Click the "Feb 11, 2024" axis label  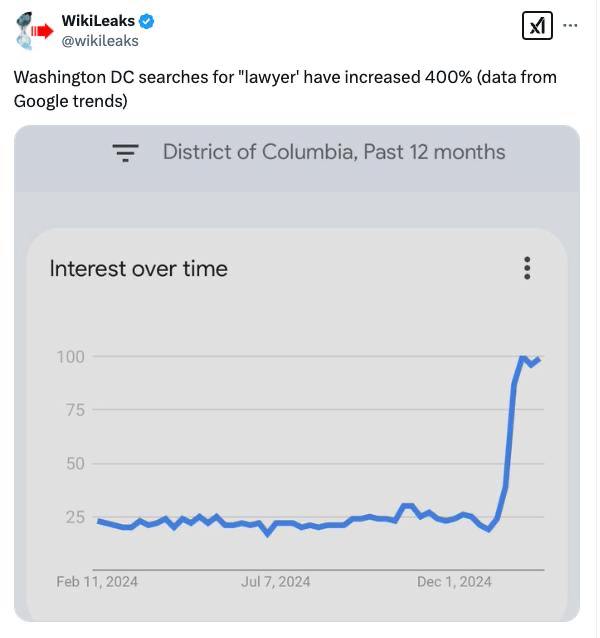97,581
